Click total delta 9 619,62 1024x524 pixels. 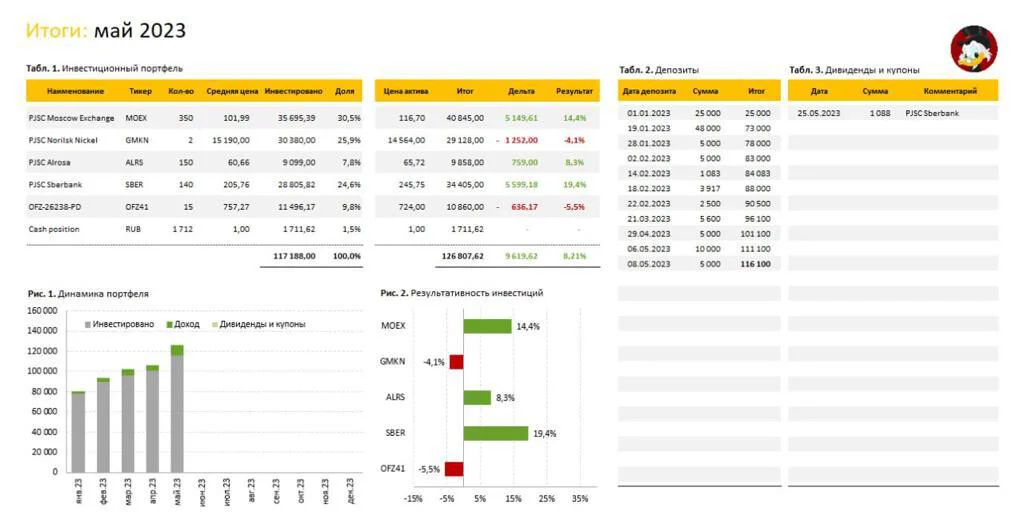(x=521, y=256)
